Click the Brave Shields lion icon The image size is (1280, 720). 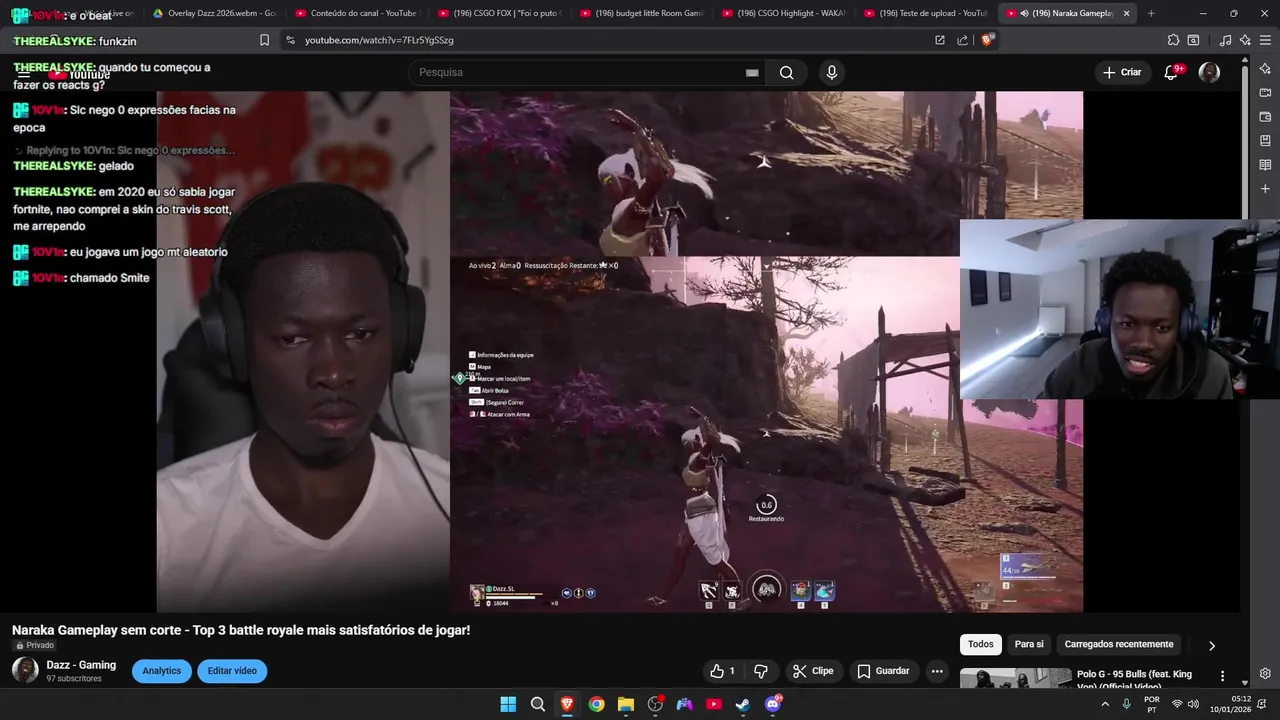[988, 40]
